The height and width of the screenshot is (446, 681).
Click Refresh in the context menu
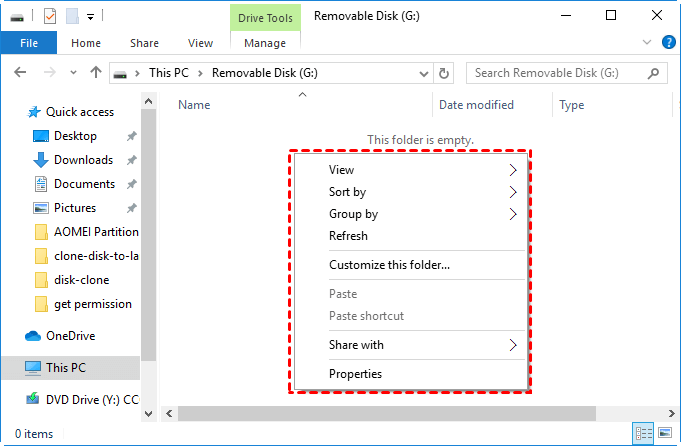point(348,236)
